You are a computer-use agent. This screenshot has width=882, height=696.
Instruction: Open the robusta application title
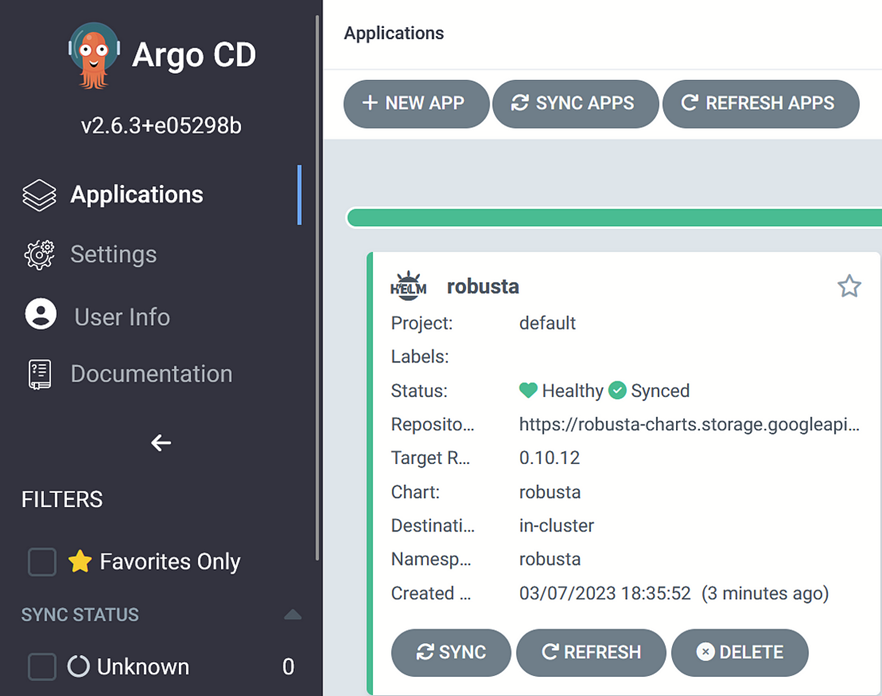[483, 286]
